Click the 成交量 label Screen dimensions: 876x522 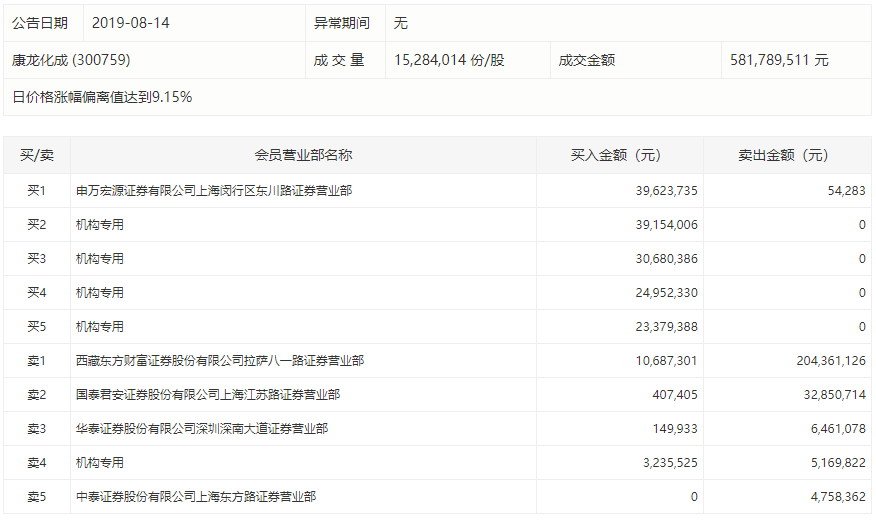tap(339, 60)
